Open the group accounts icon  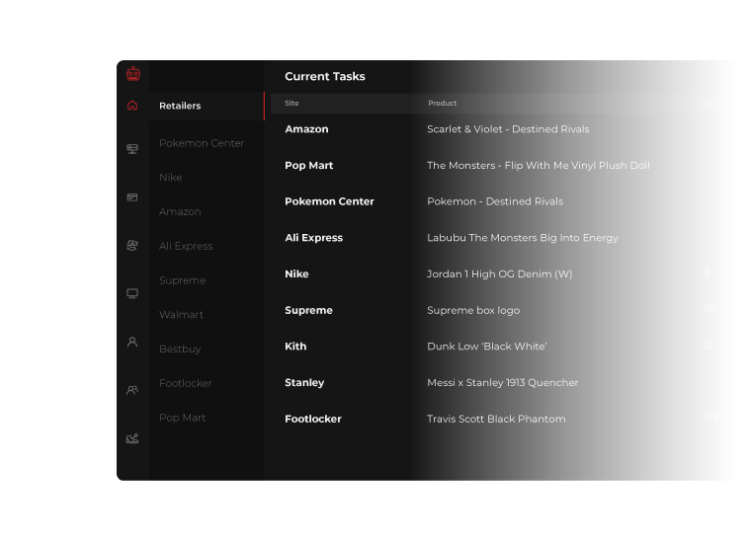[x=132, y=390]
